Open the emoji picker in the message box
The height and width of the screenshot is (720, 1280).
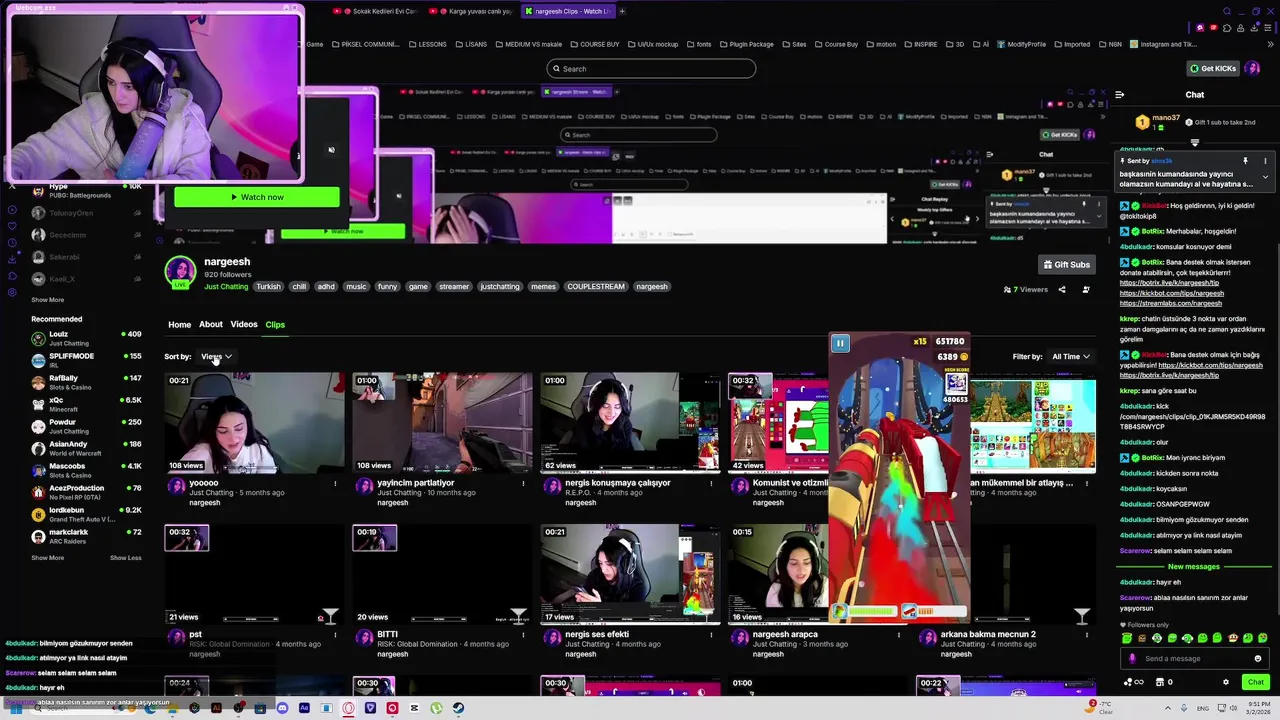[x=1258, y=658]
